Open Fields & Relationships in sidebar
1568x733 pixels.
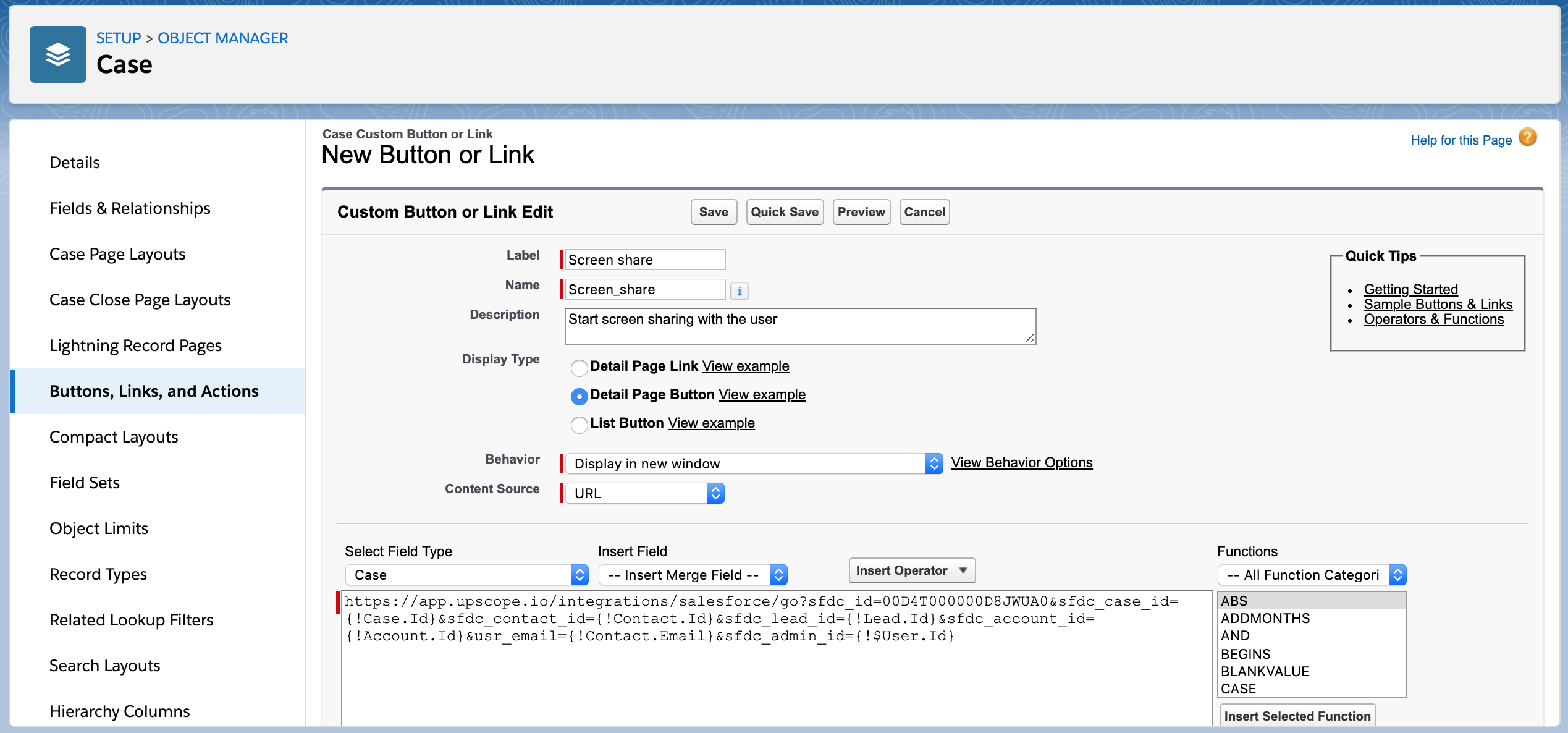[x=130, y=208]
